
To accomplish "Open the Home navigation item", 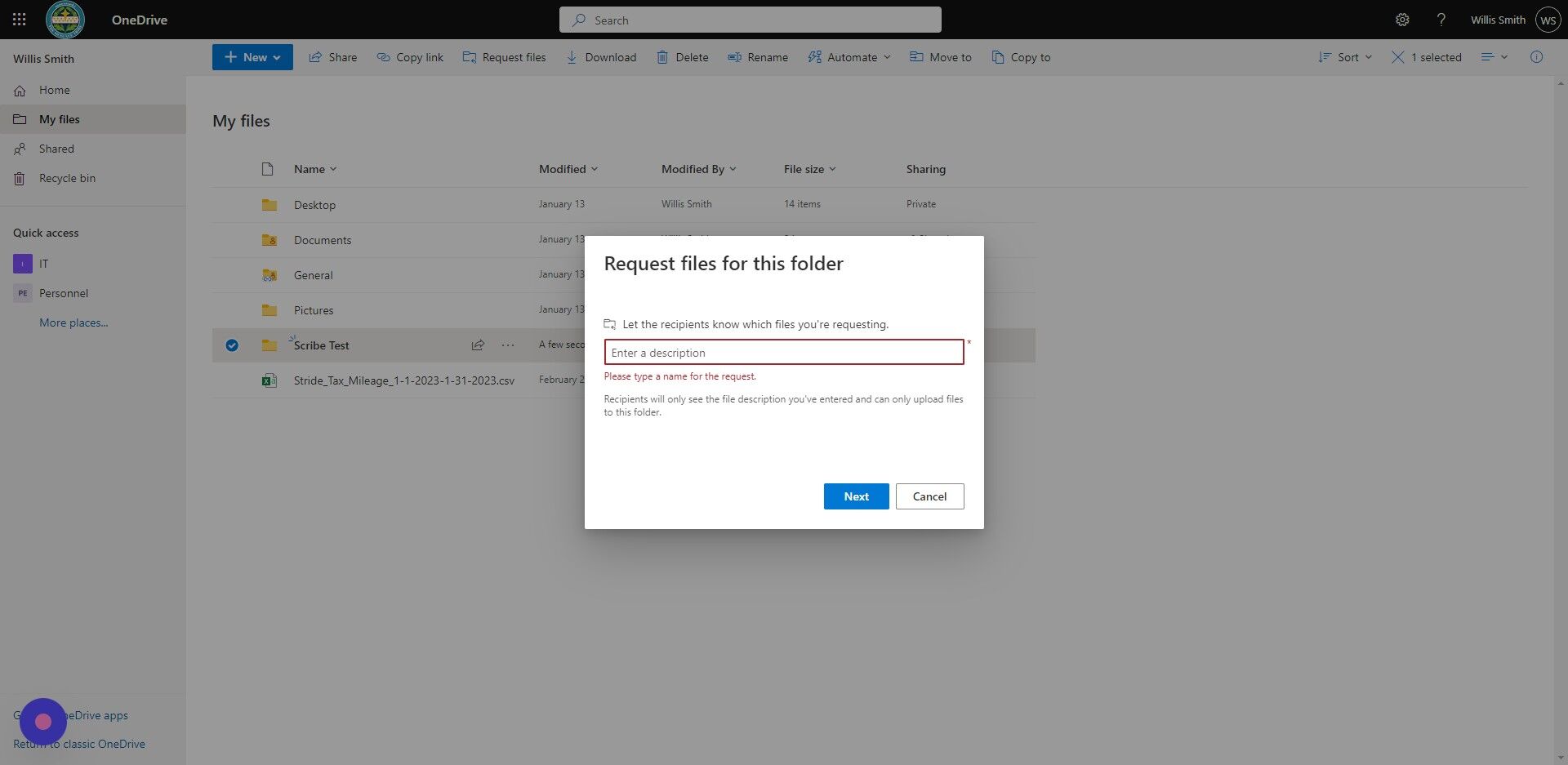I will point(54,90).
